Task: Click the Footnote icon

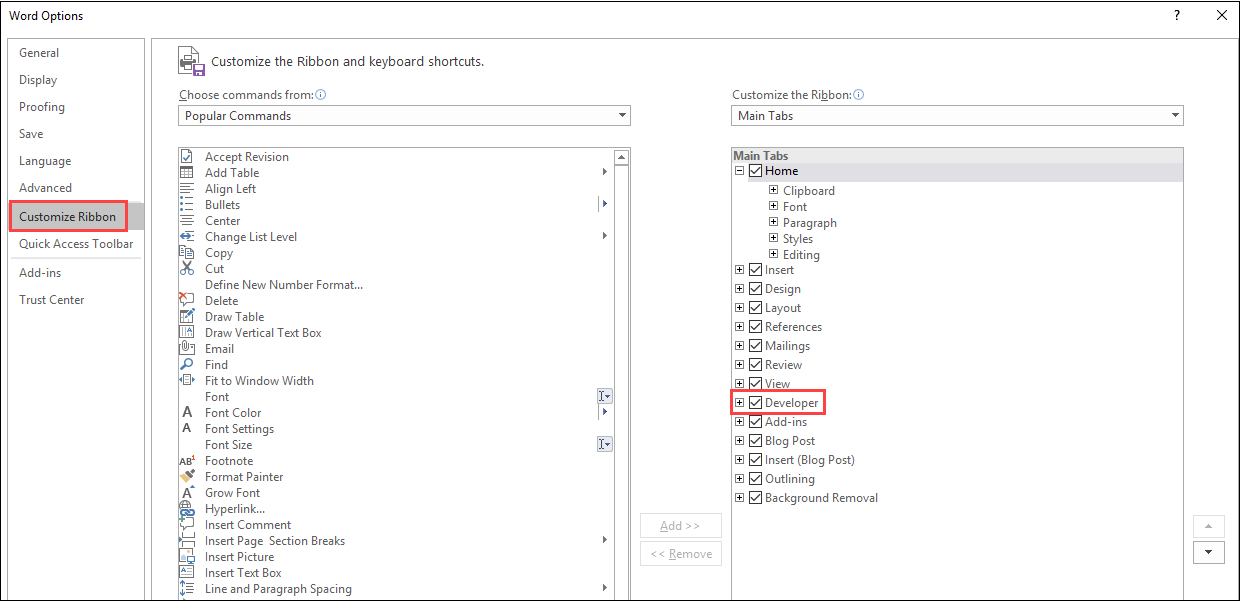Action: coord(186,461)
